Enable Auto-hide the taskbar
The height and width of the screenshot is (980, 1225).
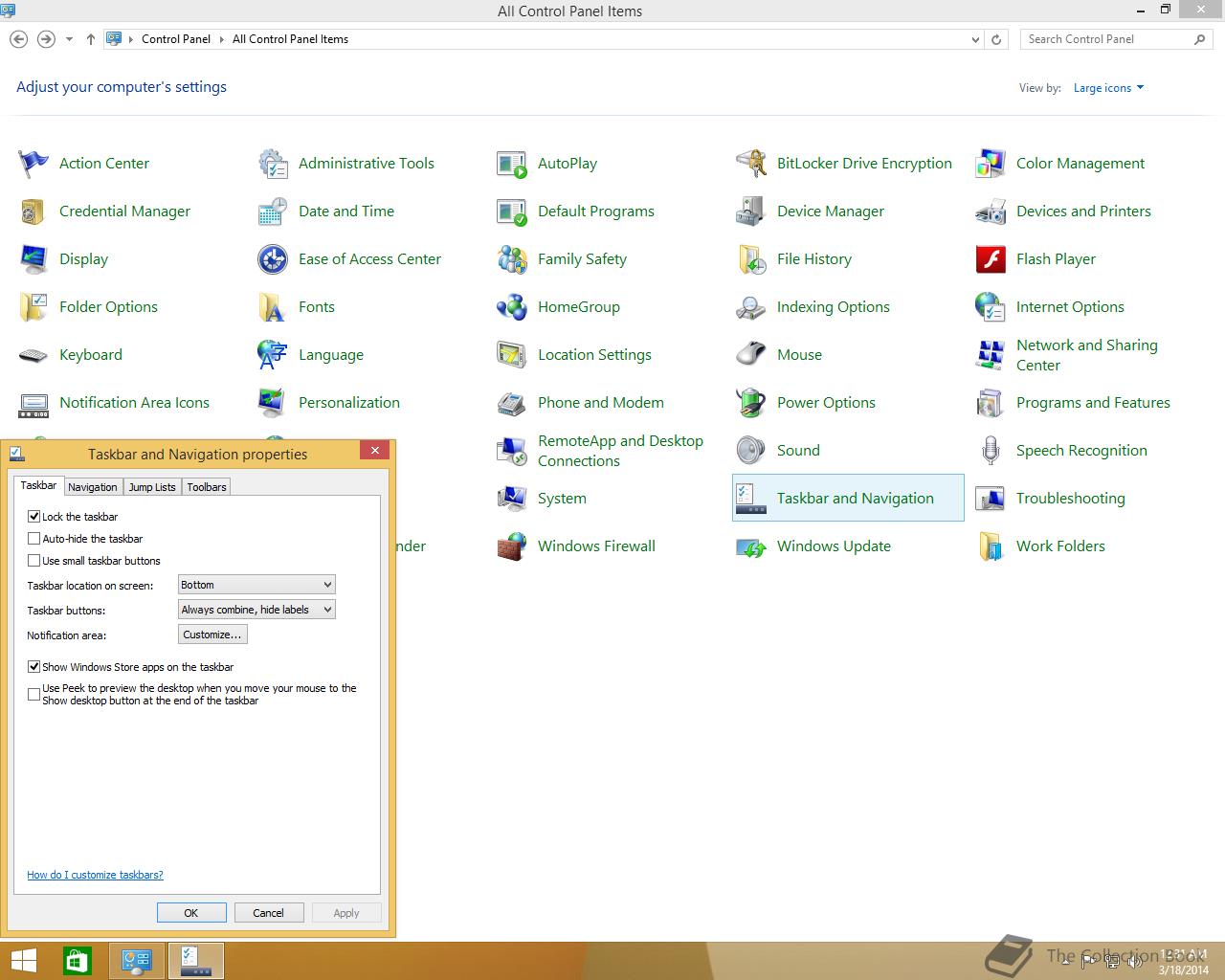coord(34,539)
